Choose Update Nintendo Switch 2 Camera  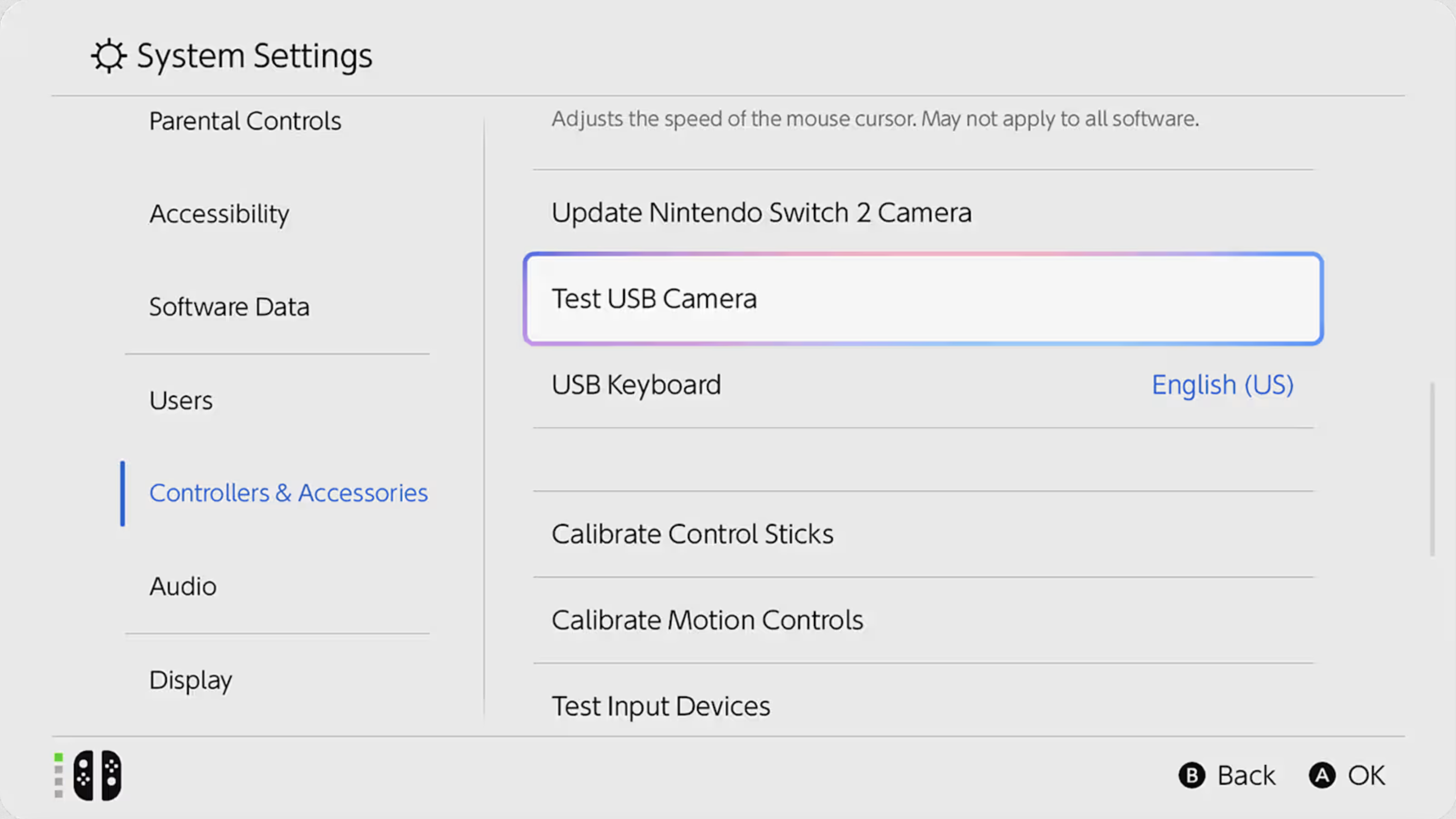click(x=762, y=213)
